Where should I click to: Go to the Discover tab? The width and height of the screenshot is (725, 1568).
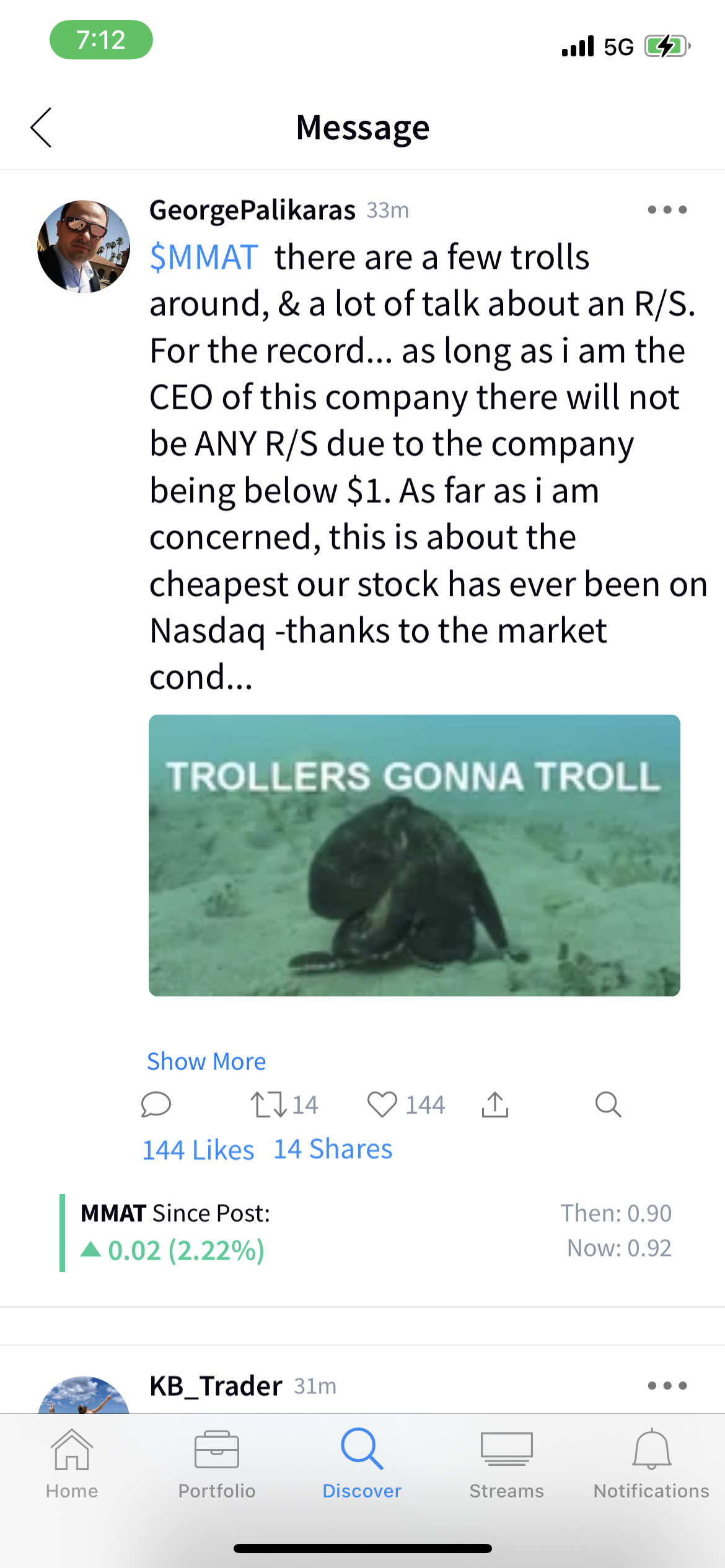(x=362, y=1464)
